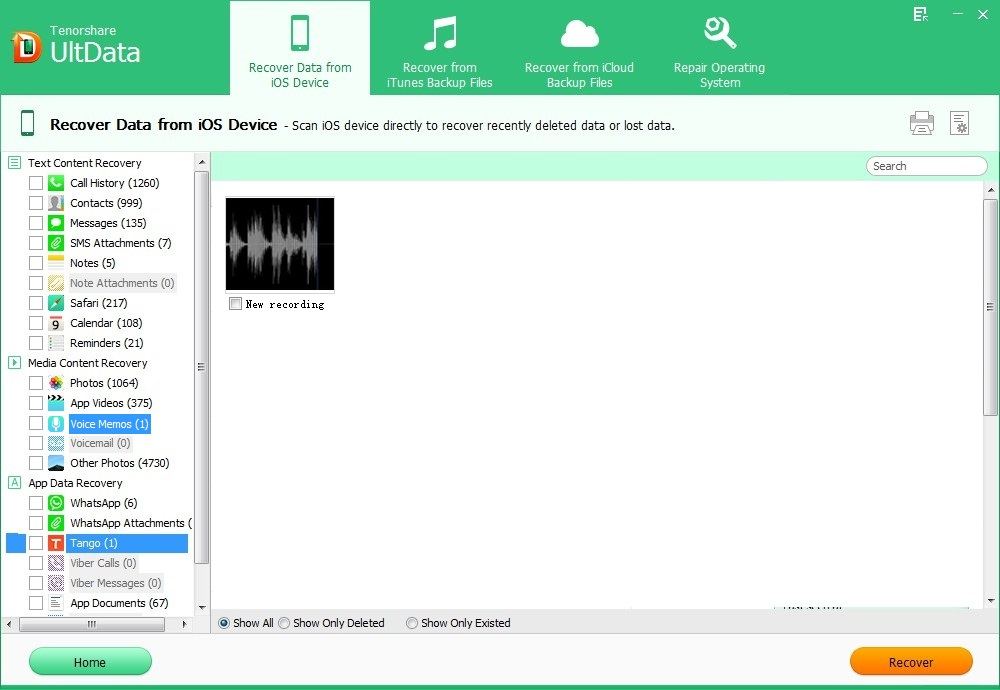Check the Call History checkbox
The image size is (1000, 690).
click(x=36, y=183)
